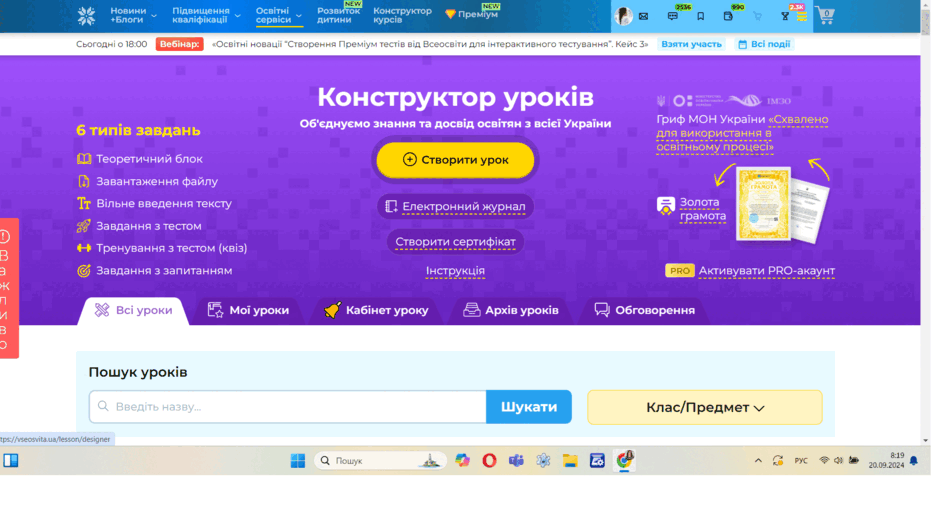Open the bookmarks icon in header
This screenshot has height=529, width=940.
pos(700,16)
